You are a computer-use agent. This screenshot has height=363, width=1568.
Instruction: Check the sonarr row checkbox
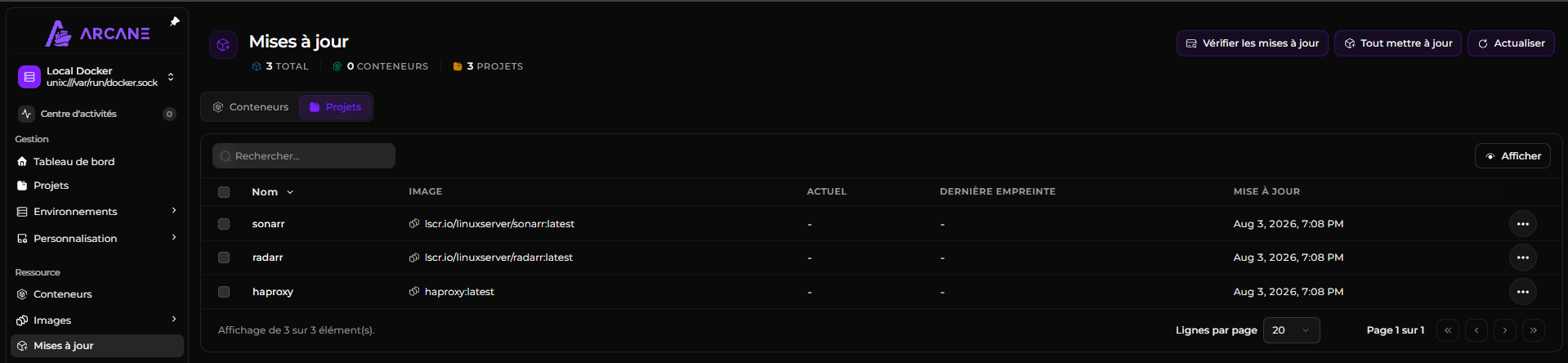224,224
